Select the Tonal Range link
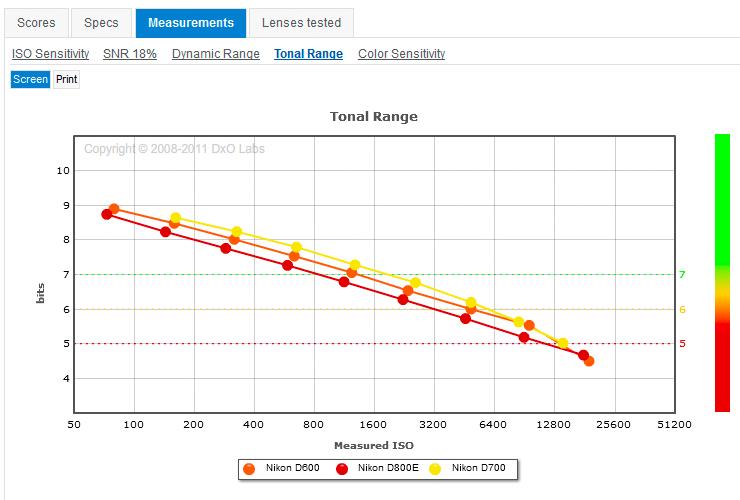 pos(309,54)
